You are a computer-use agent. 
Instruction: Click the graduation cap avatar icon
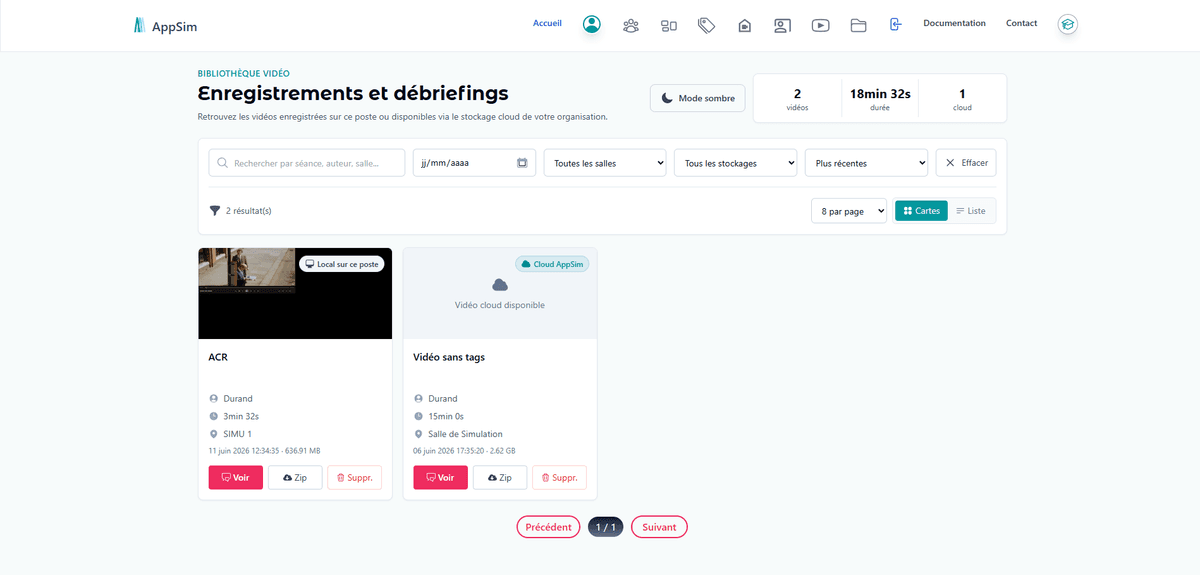coord(1068,25)
